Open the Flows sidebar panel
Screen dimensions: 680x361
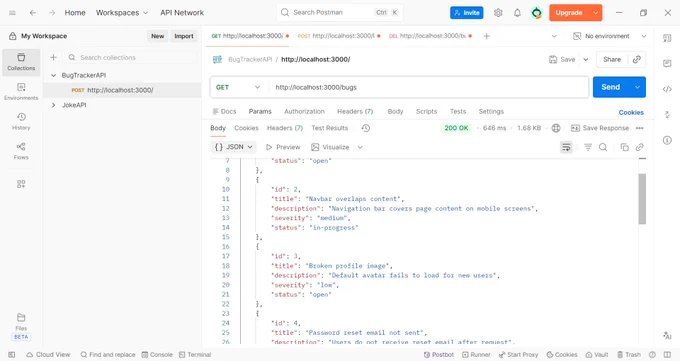click(x=21, y=151)
